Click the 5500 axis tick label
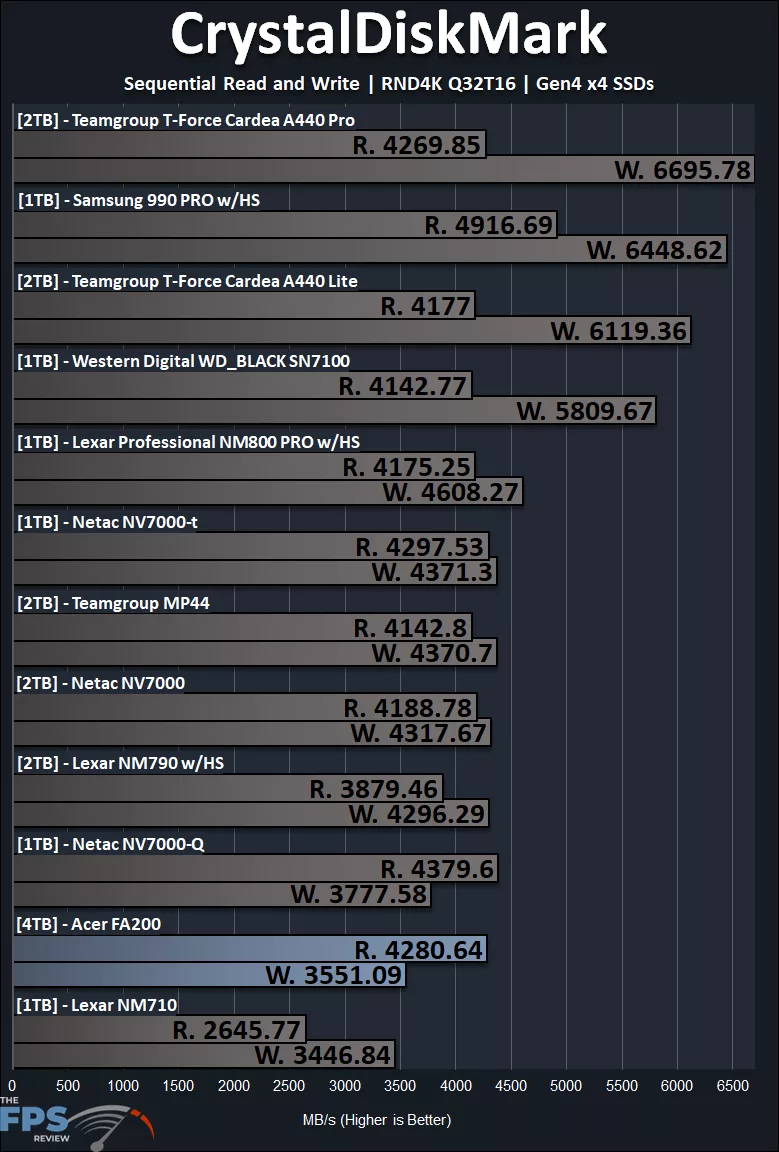This screenshot has width=779, height=1152. click(x=622, y=1086)
